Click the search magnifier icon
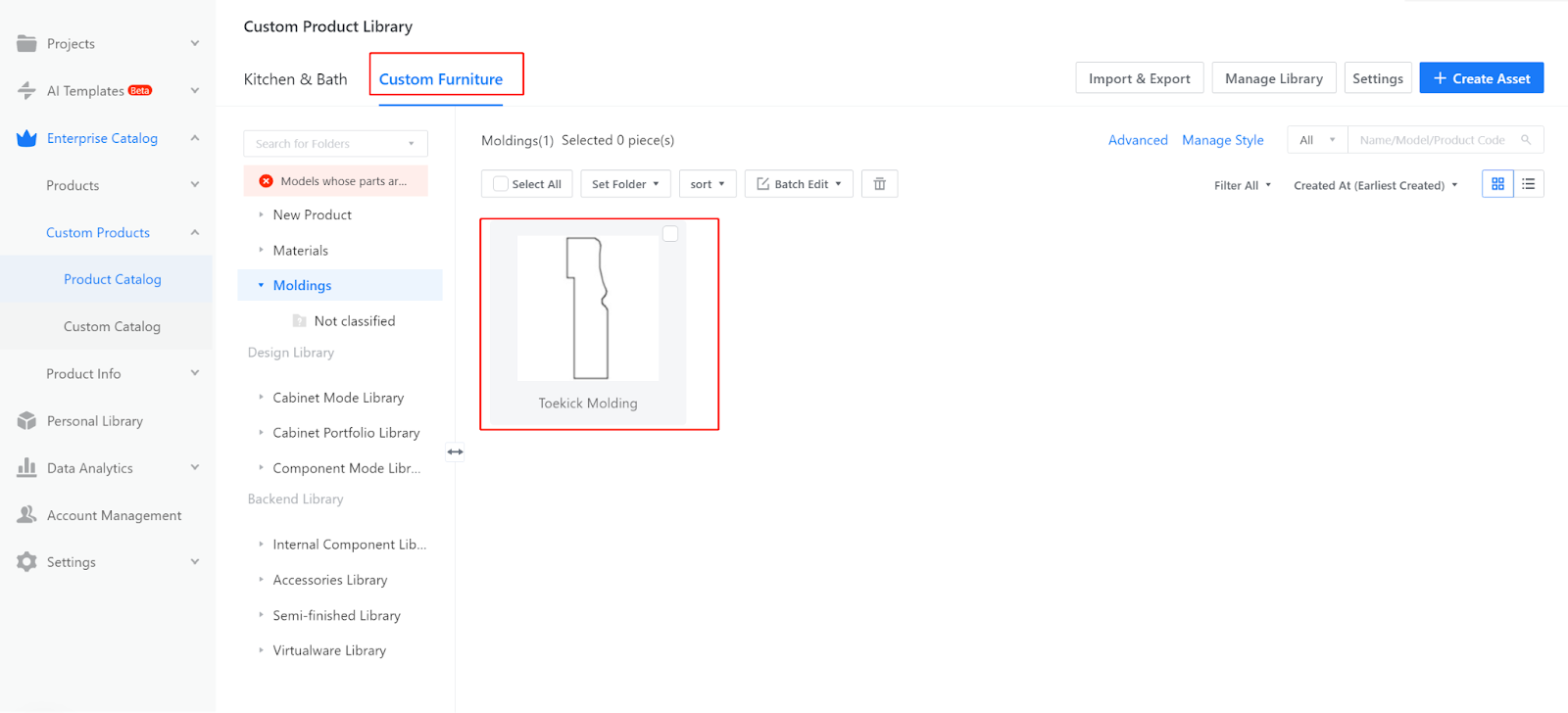The width and height of the screenshot is (1568, 713). [1526, 140]
